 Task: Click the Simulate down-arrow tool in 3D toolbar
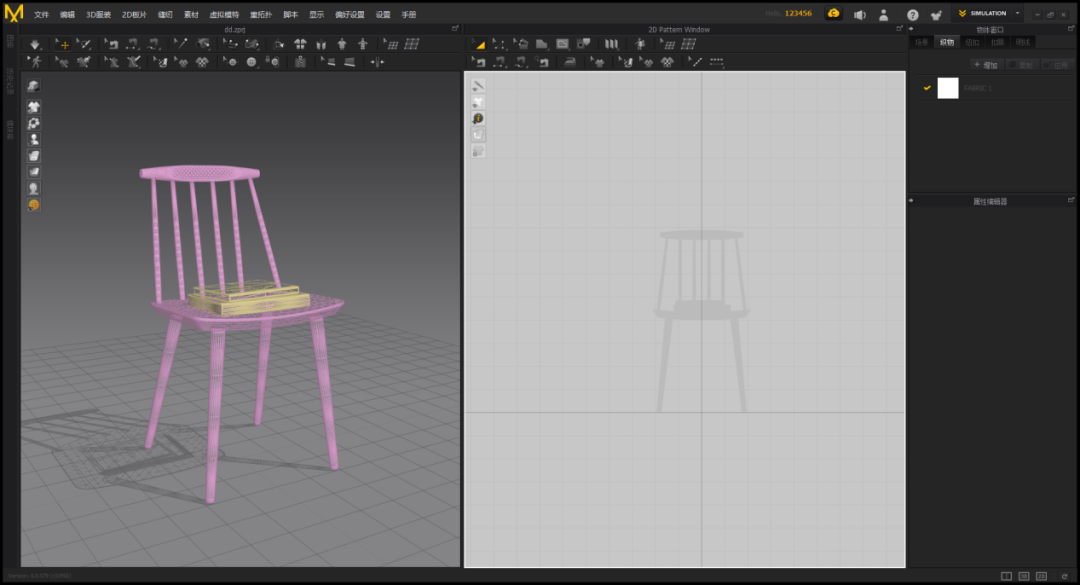(x=35, y=44)
